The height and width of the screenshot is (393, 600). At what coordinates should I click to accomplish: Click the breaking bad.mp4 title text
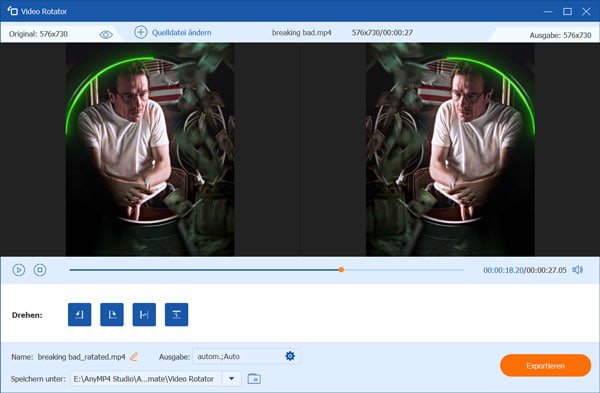pyautogui.click(x=302, y=33)
